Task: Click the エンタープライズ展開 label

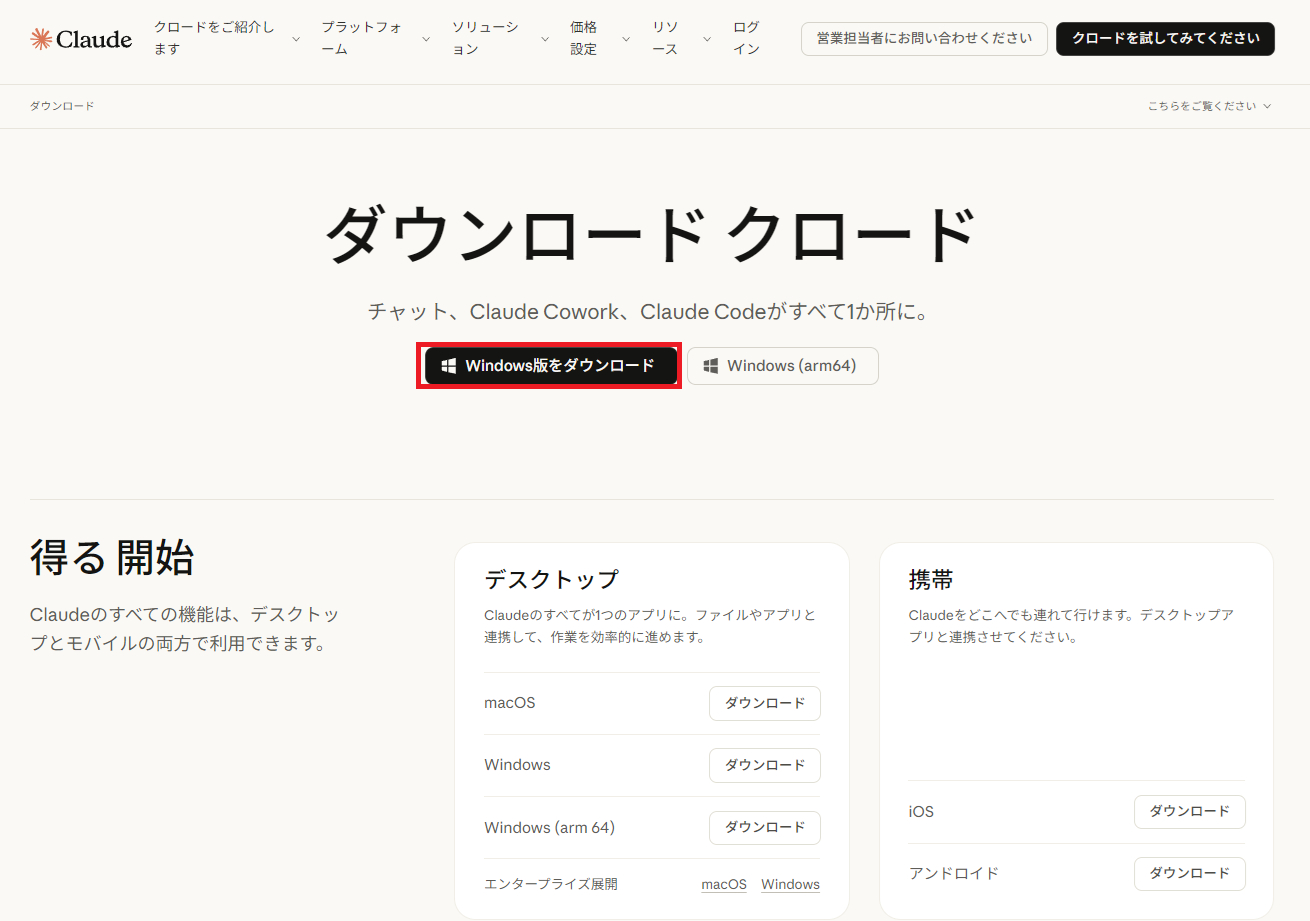Action: coord(551,884)
